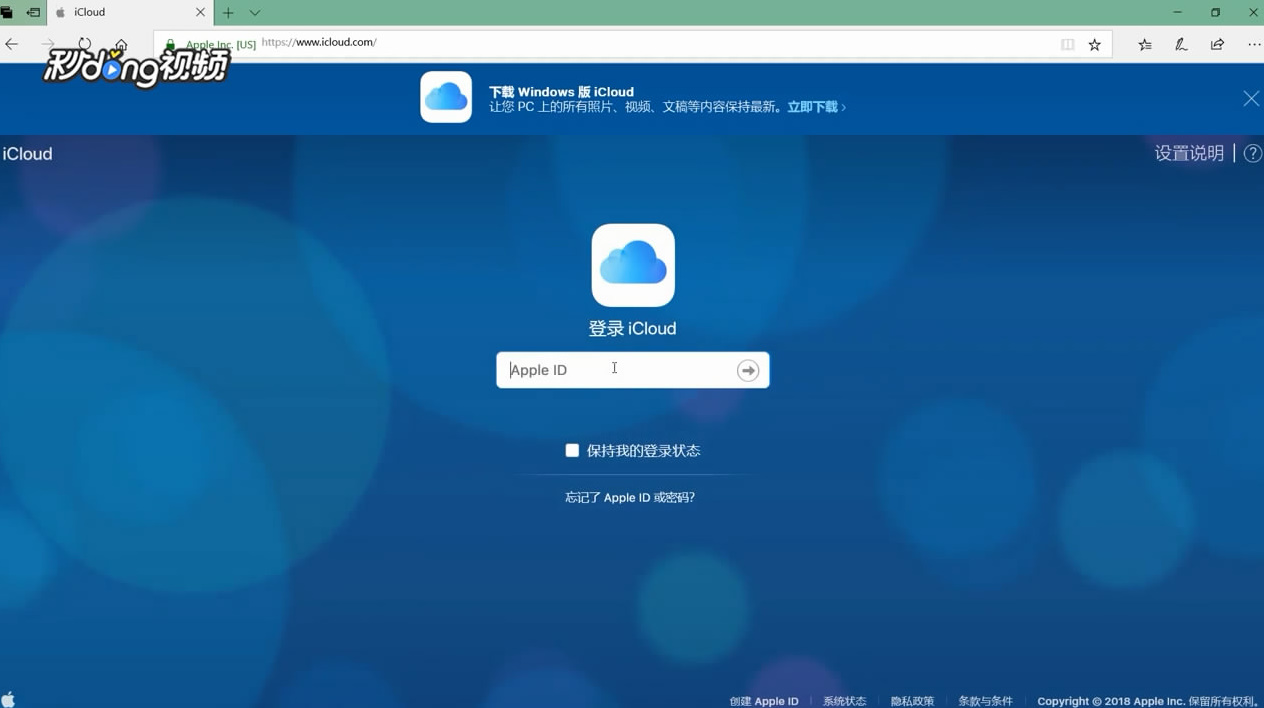Close the iCloud browser tab
This screenshot has width=1264, height=708.
click(x=200, y=13)
